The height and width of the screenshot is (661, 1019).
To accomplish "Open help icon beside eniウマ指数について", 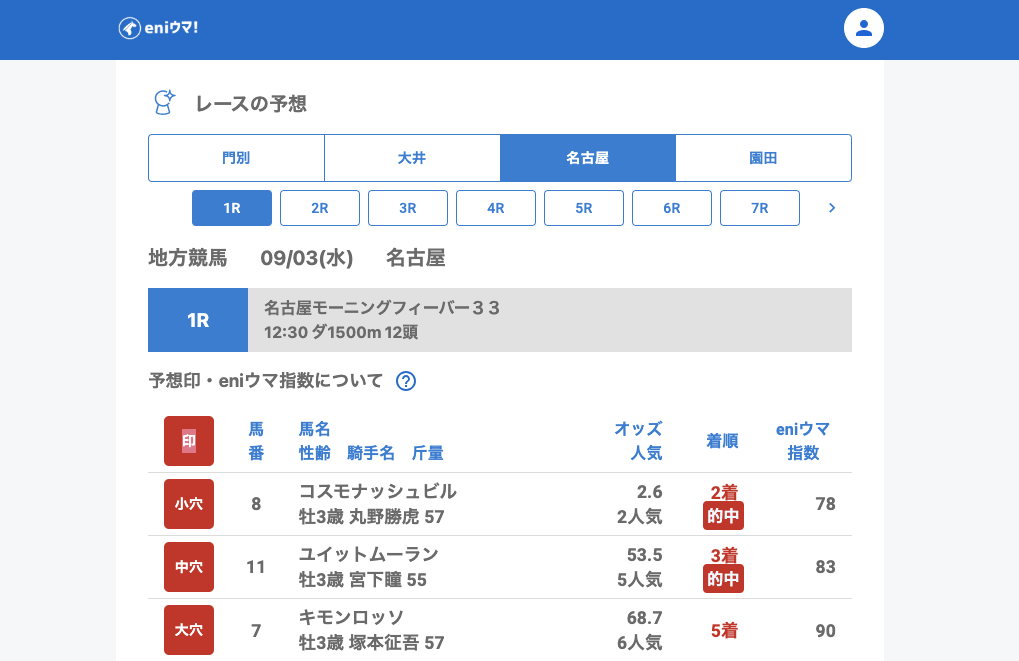I will pos(406,380).
